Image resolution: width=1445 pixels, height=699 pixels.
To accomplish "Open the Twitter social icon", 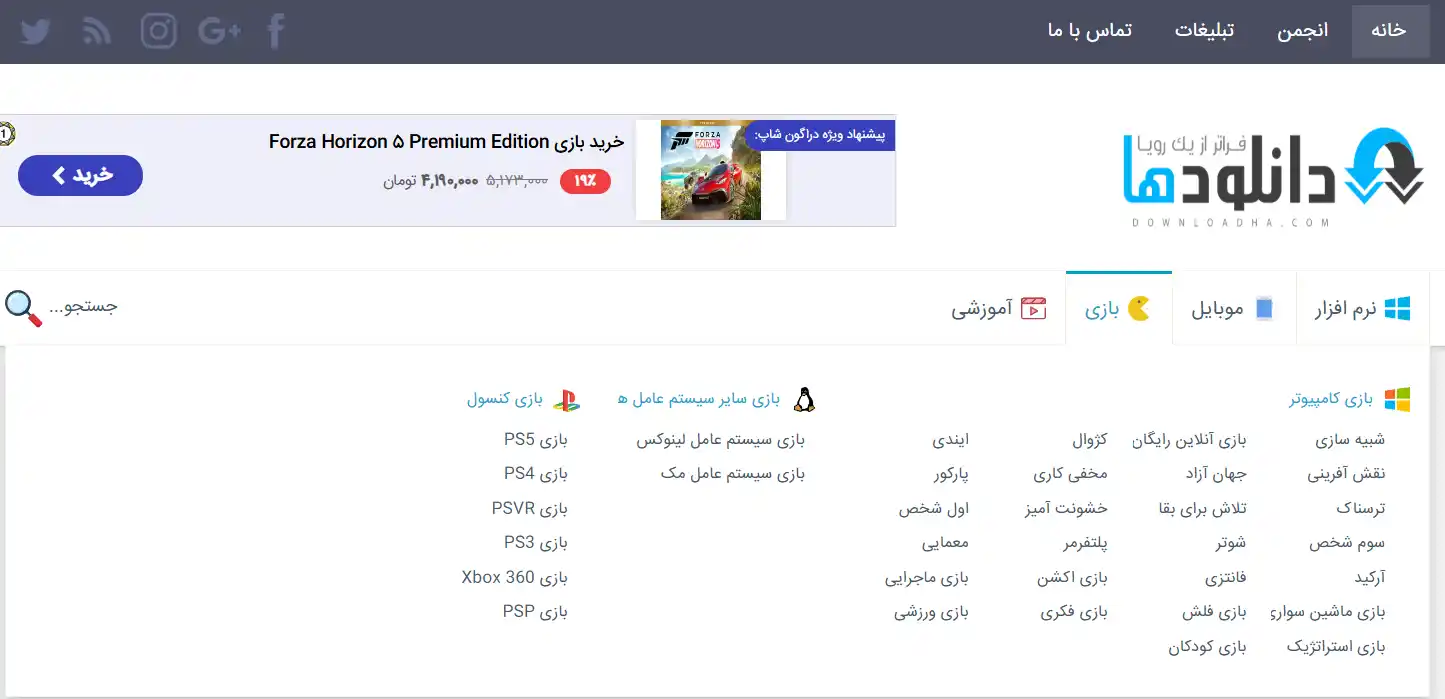I will coord(35,31).
